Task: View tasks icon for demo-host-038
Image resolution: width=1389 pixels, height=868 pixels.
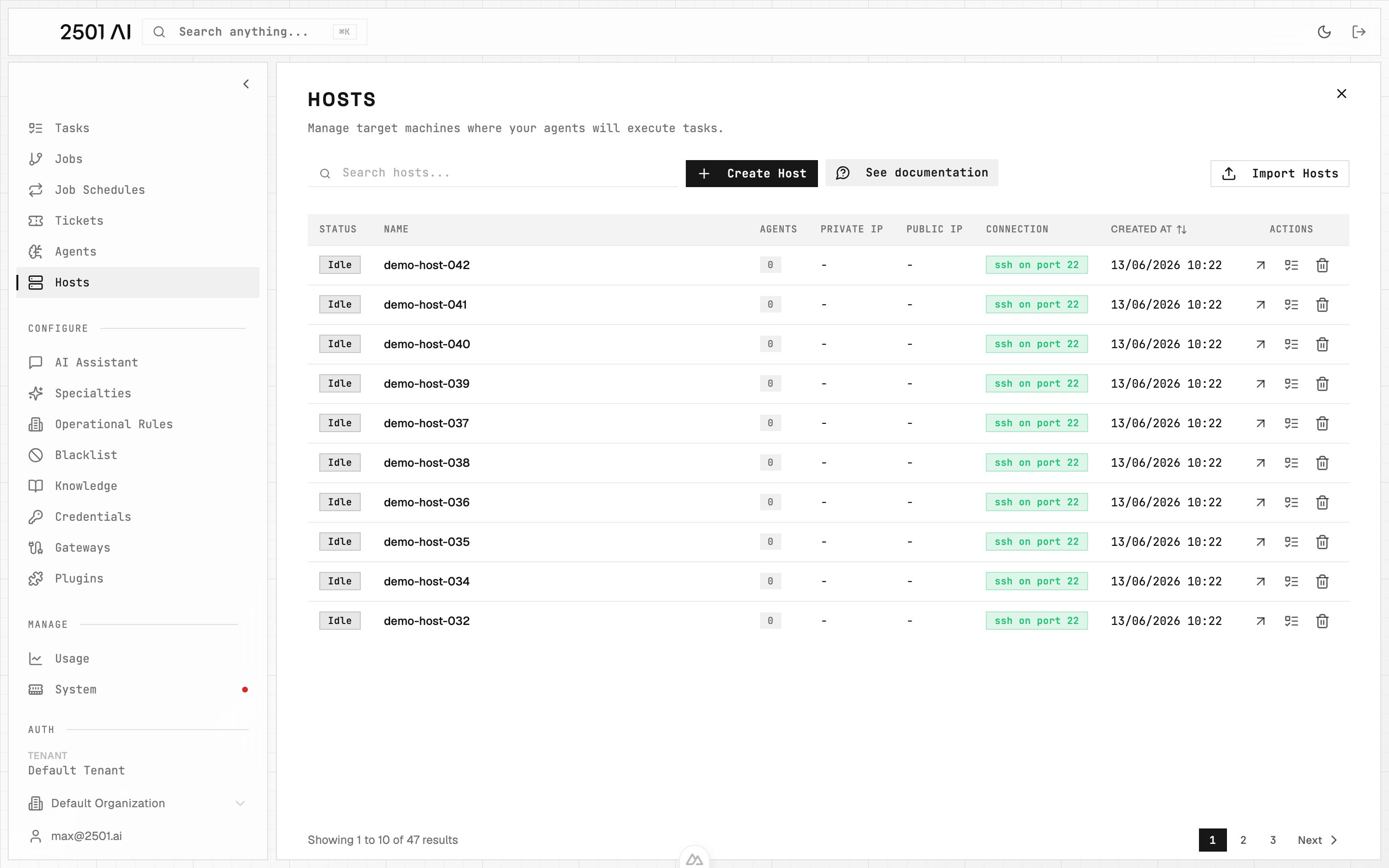Action: (1292, 463)
